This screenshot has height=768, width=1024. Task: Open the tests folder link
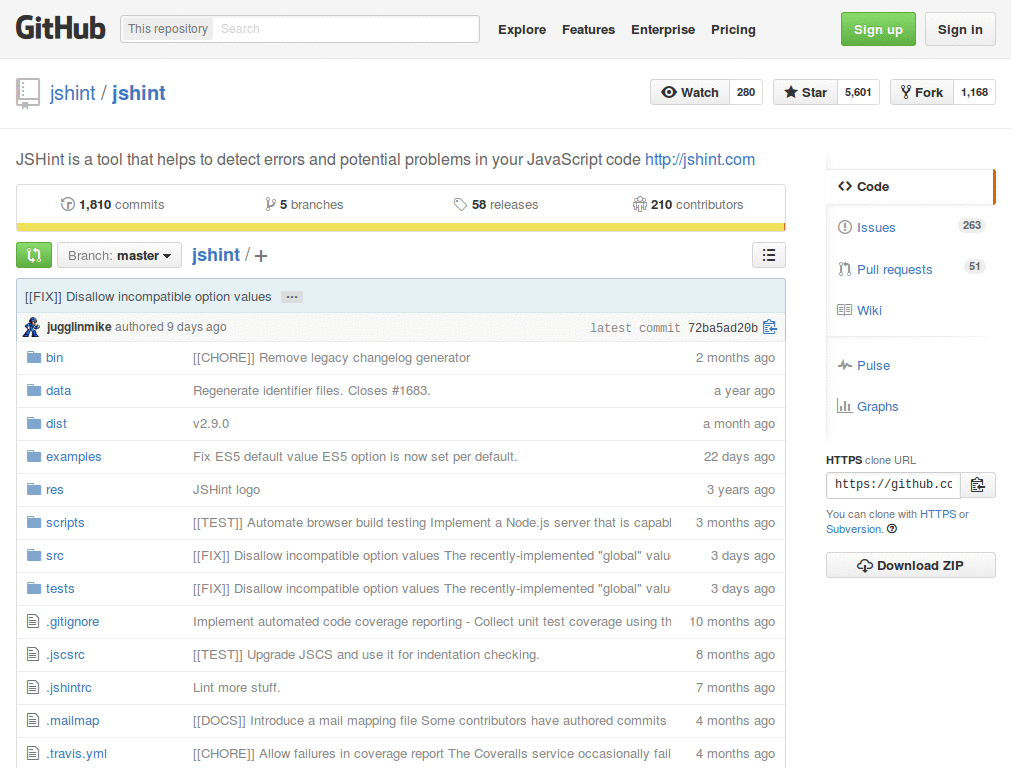(x=60, y=588)
